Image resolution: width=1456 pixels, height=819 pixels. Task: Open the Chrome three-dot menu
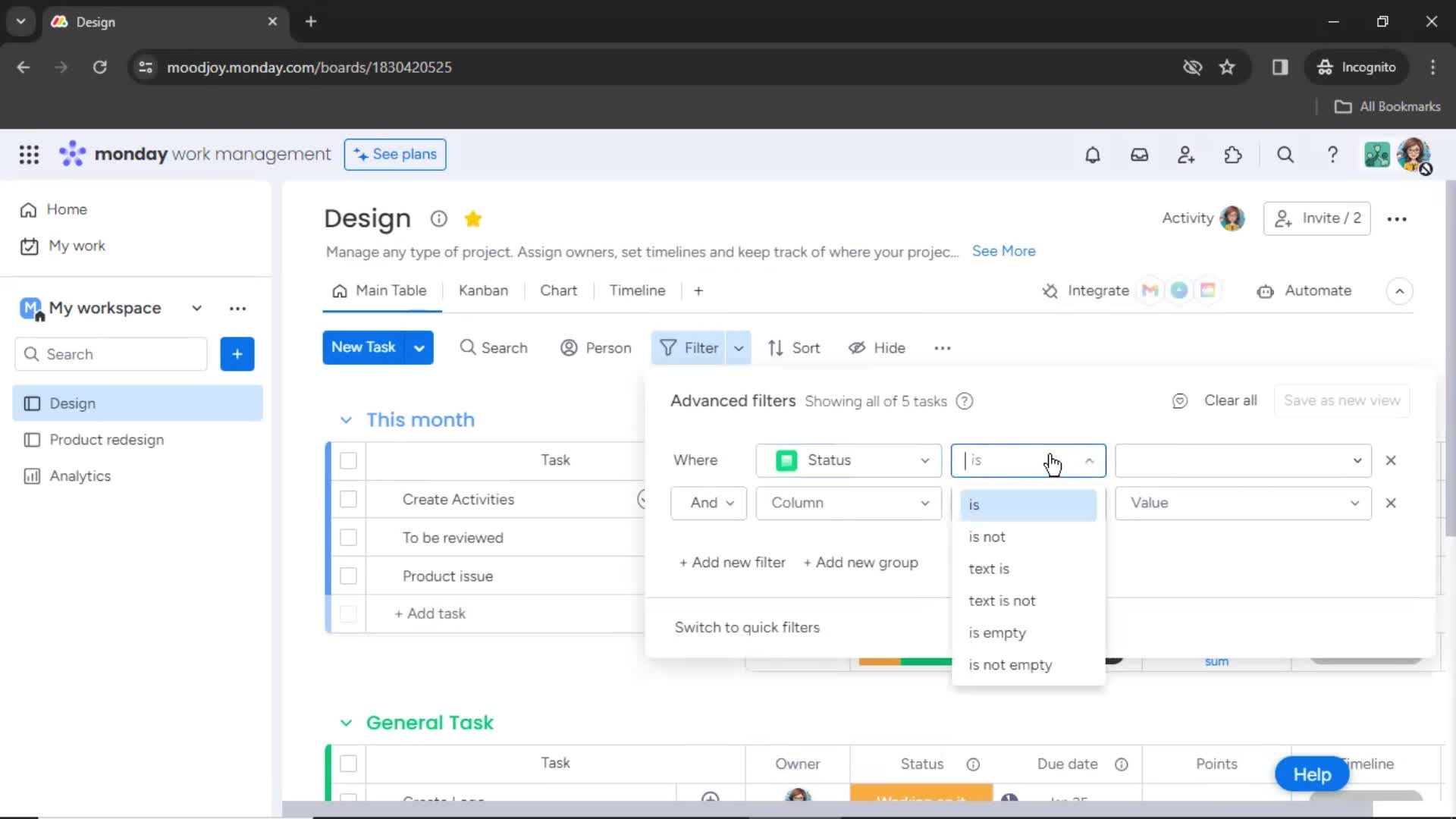pyautogui.click(x=1432, y=67)
